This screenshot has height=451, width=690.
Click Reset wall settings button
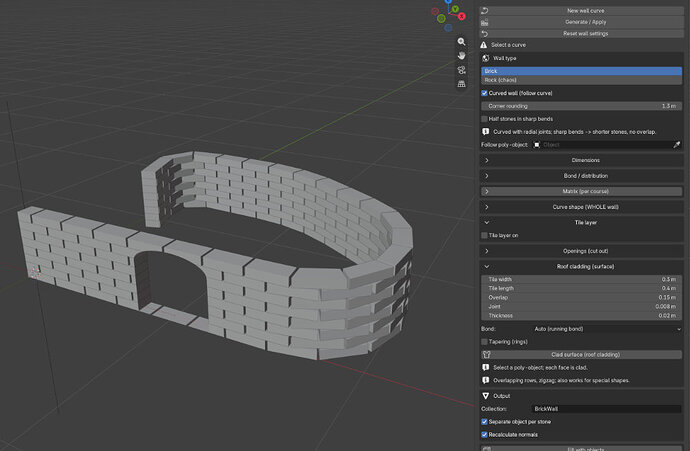(581, 33)
